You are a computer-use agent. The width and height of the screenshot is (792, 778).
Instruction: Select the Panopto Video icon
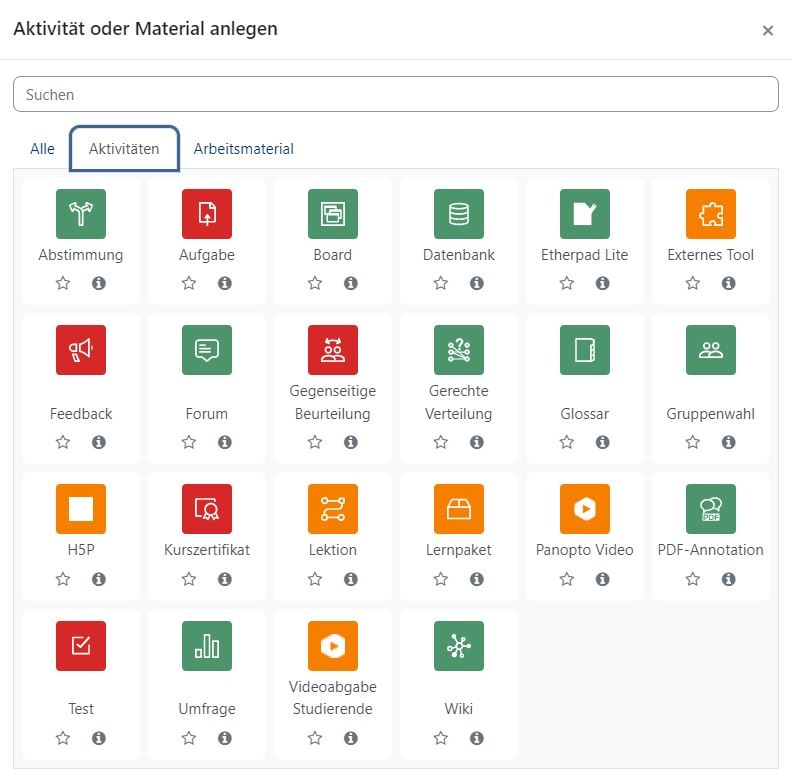pyautogui.click(x=585, y=509)
